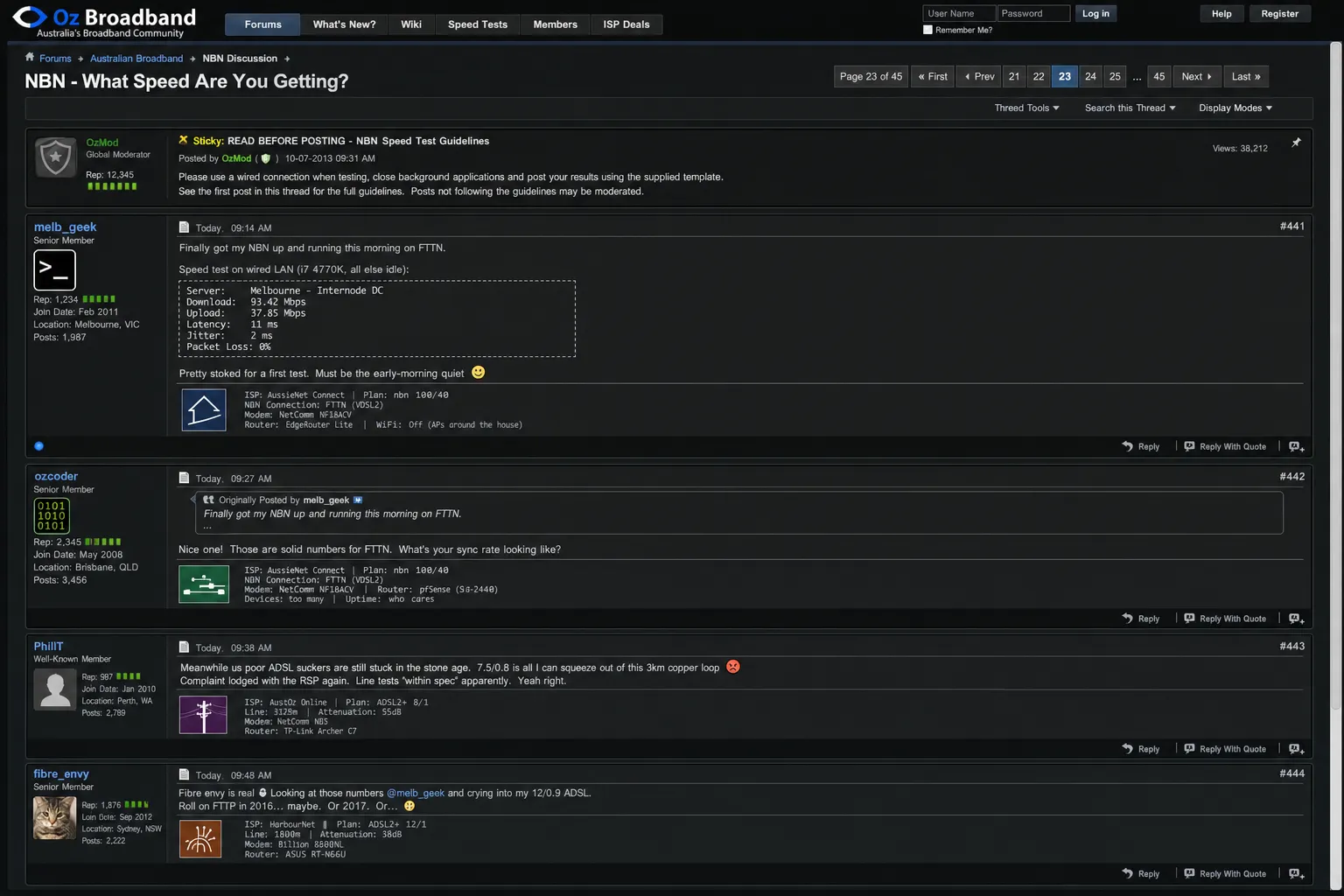
Task: Click melb_geek's reputation bar
Action: pos(99,299)
